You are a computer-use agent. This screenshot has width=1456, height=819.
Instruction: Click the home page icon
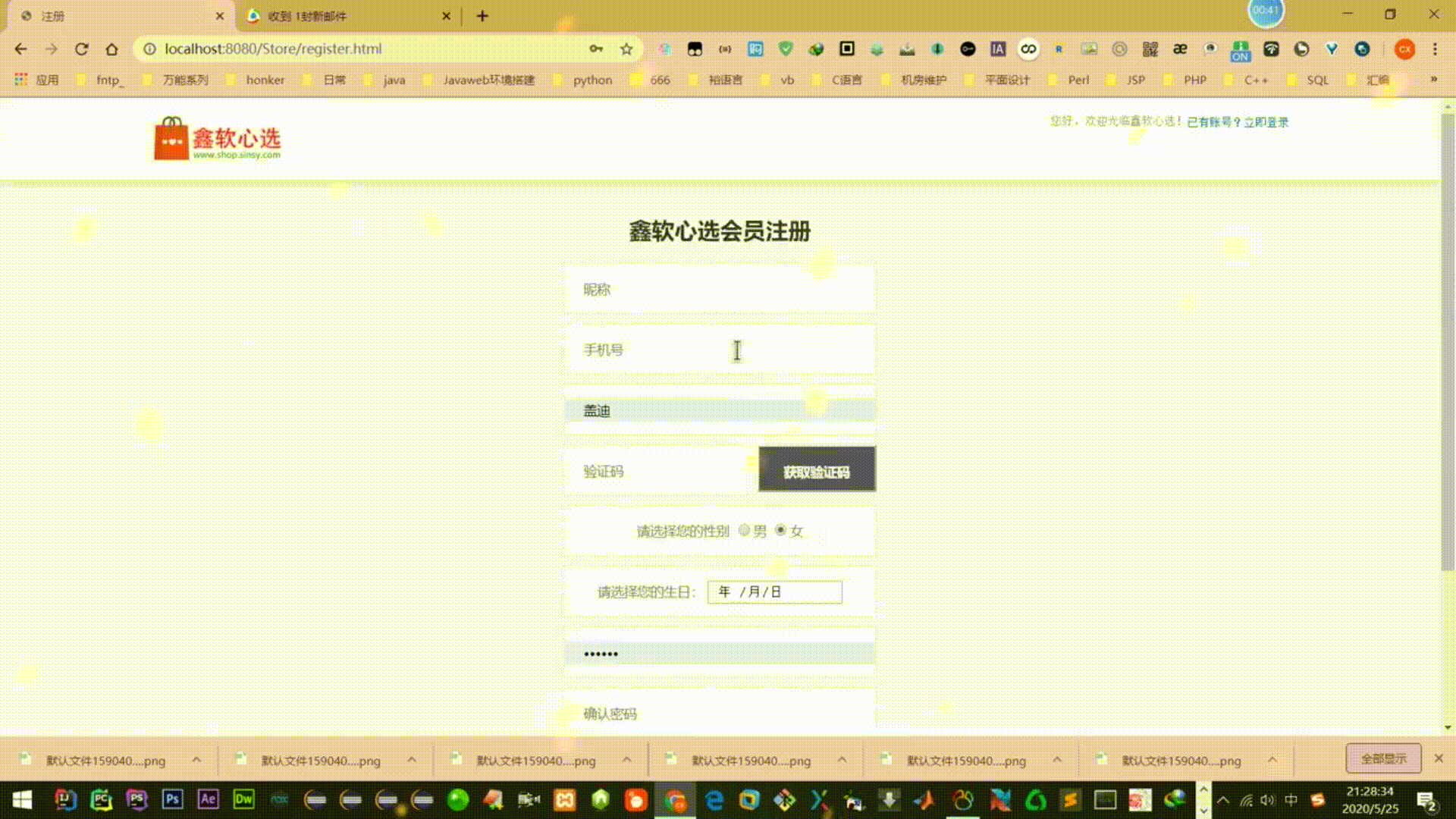pyautogui.click(x=111, y=49)
